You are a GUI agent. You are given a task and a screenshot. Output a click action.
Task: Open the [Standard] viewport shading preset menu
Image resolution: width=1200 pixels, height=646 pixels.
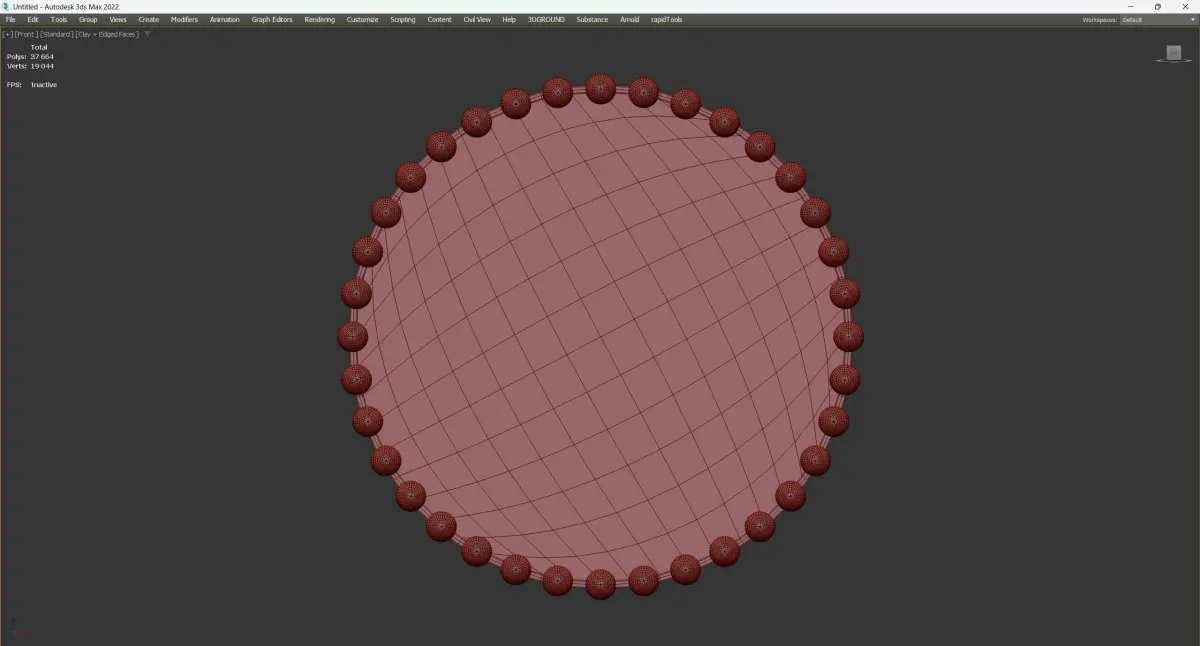pyautogui.click(x=55, y=34)
